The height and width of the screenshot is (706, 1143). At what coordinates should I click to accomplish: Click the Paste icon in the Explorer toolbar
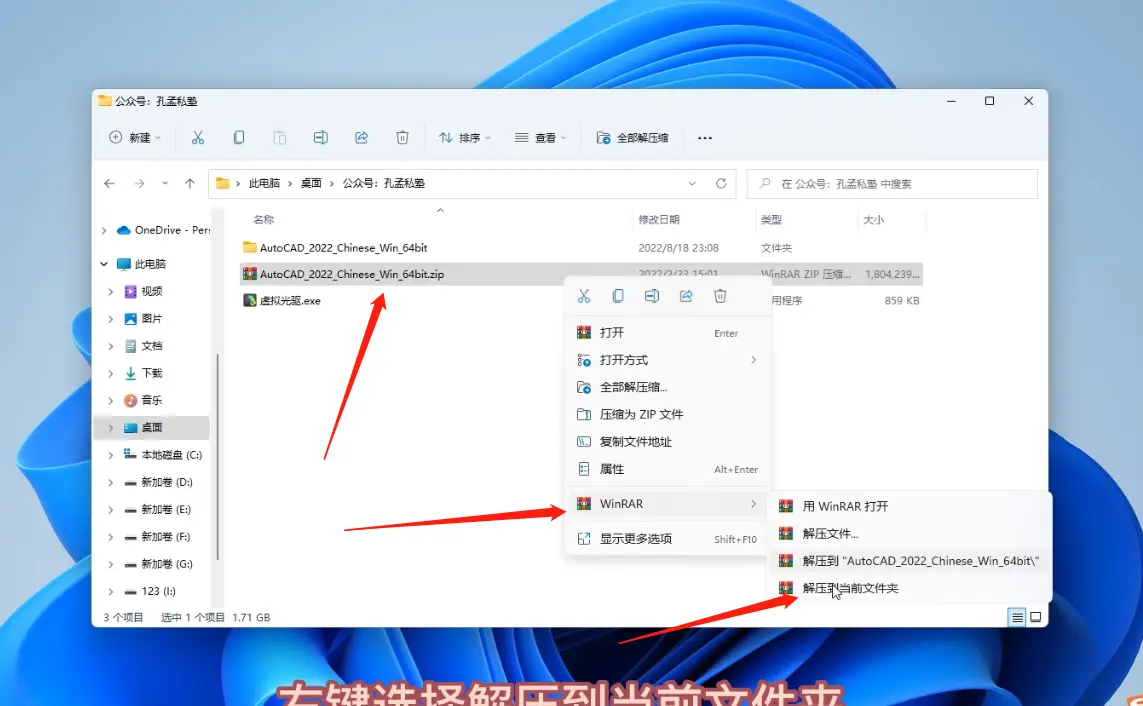280,138
